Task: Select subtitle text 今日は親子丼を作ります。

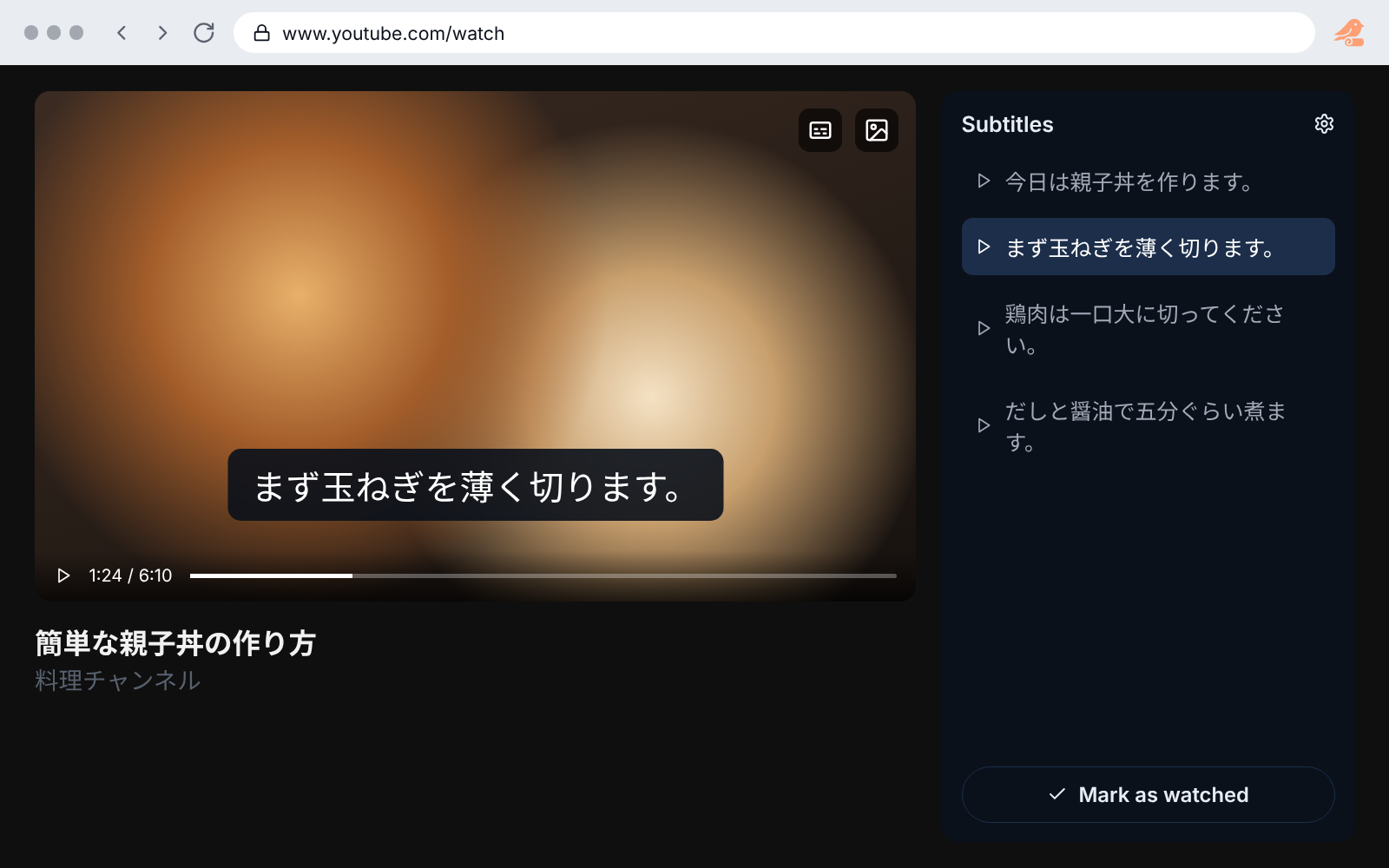Action: [1129, 181]
